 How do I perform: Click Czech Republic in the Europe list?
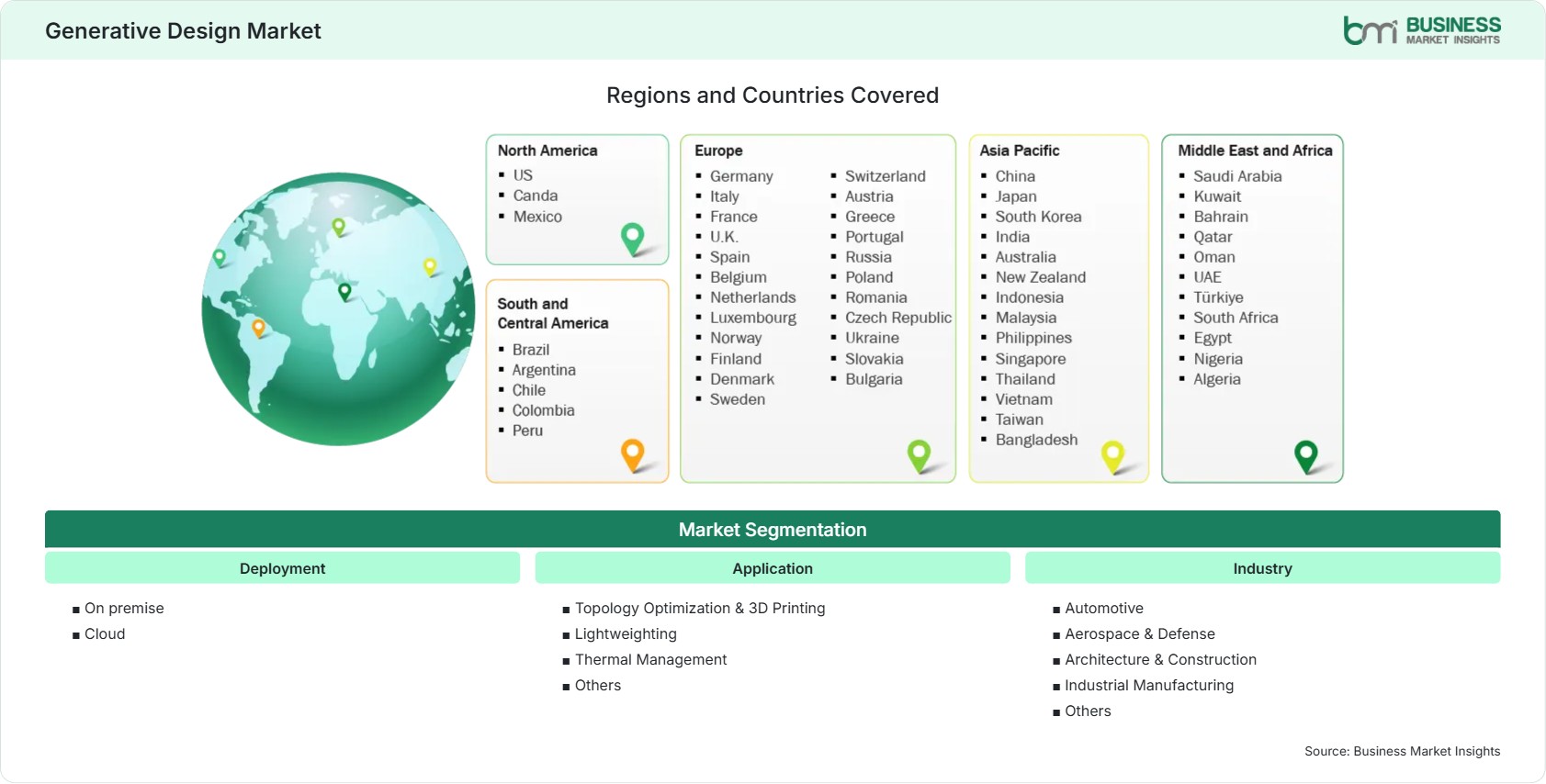click(x=898, y=318)
